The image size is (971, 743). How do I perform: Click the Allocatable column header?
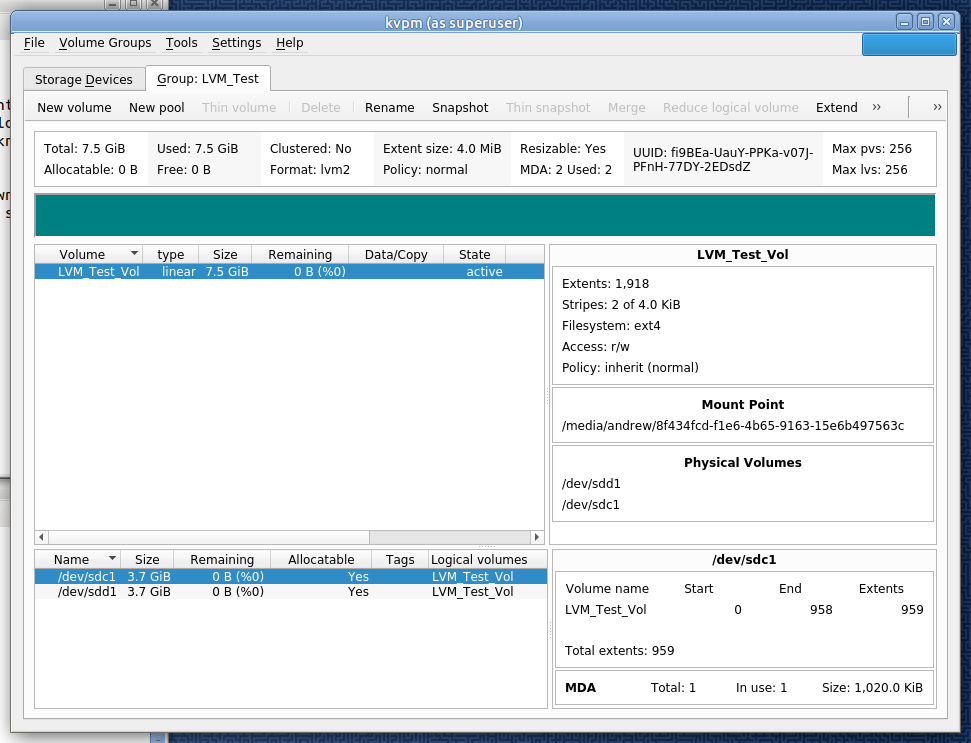pos(321,560)
